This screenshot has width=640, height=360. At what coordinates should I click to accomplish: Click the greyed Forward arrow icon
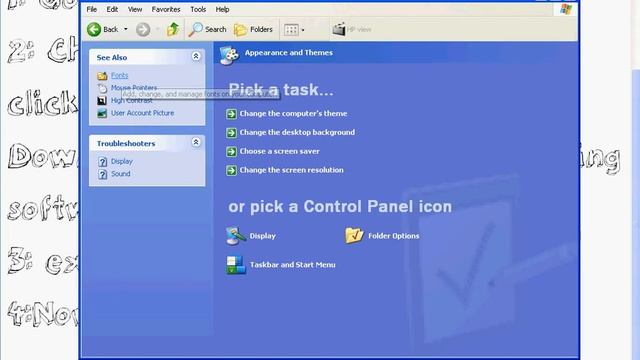tap(143, 29)
